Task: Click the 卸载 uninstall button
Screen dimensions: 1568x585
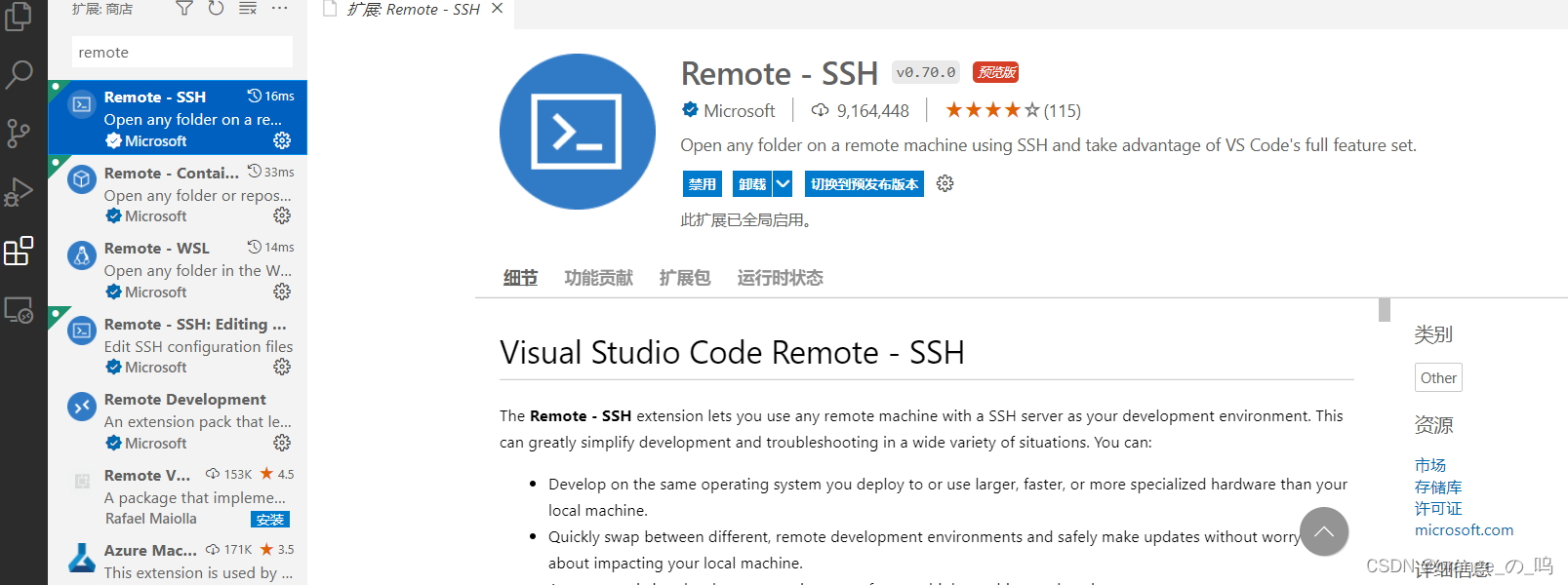Action: click(x=752, y=183)
